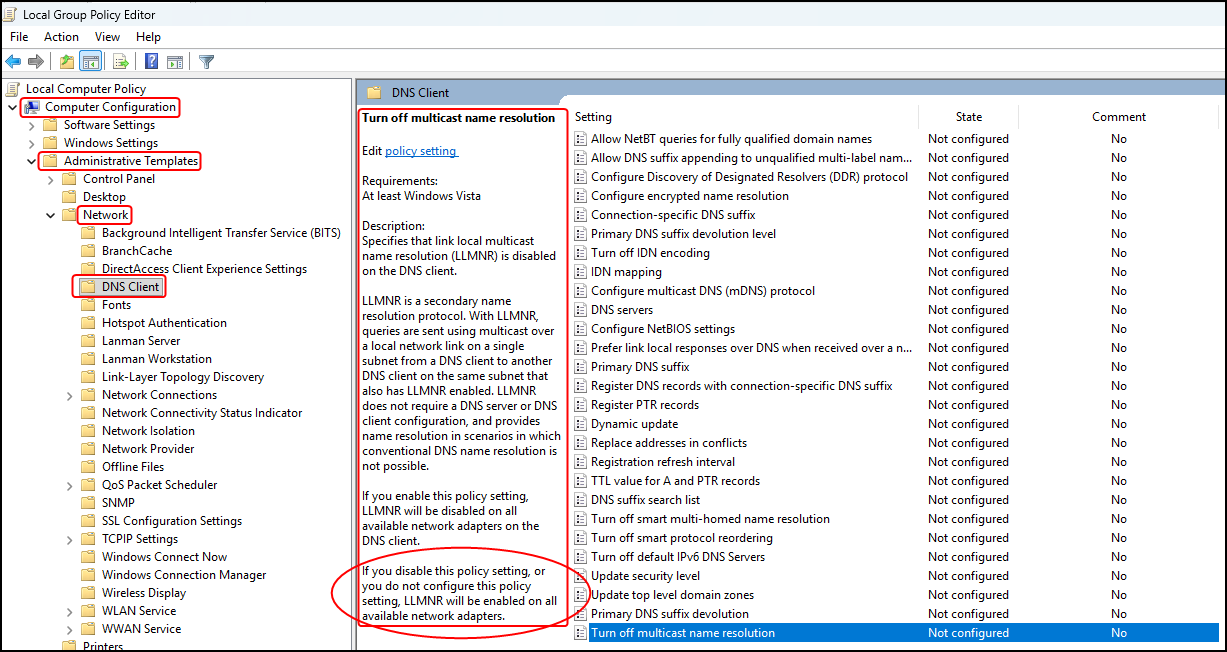1227x652 pixels.
Task: Select Lanman Workstation in the tree
Action: click(157, 359)
